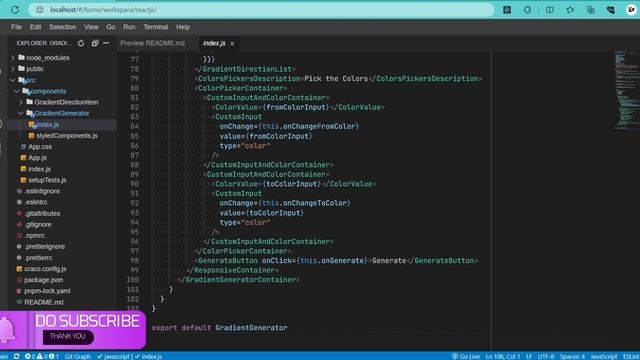This screenshot has height=360, width=640.
Task: Focus the localhost address bar
Action: click(261, 9)
